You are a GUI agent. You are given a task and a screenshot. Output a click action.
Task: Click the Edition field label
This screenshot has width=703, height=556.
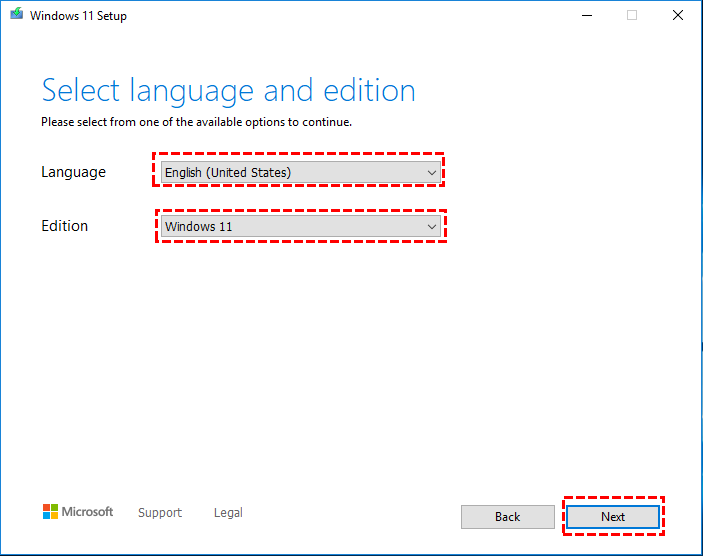click(64, 226)
